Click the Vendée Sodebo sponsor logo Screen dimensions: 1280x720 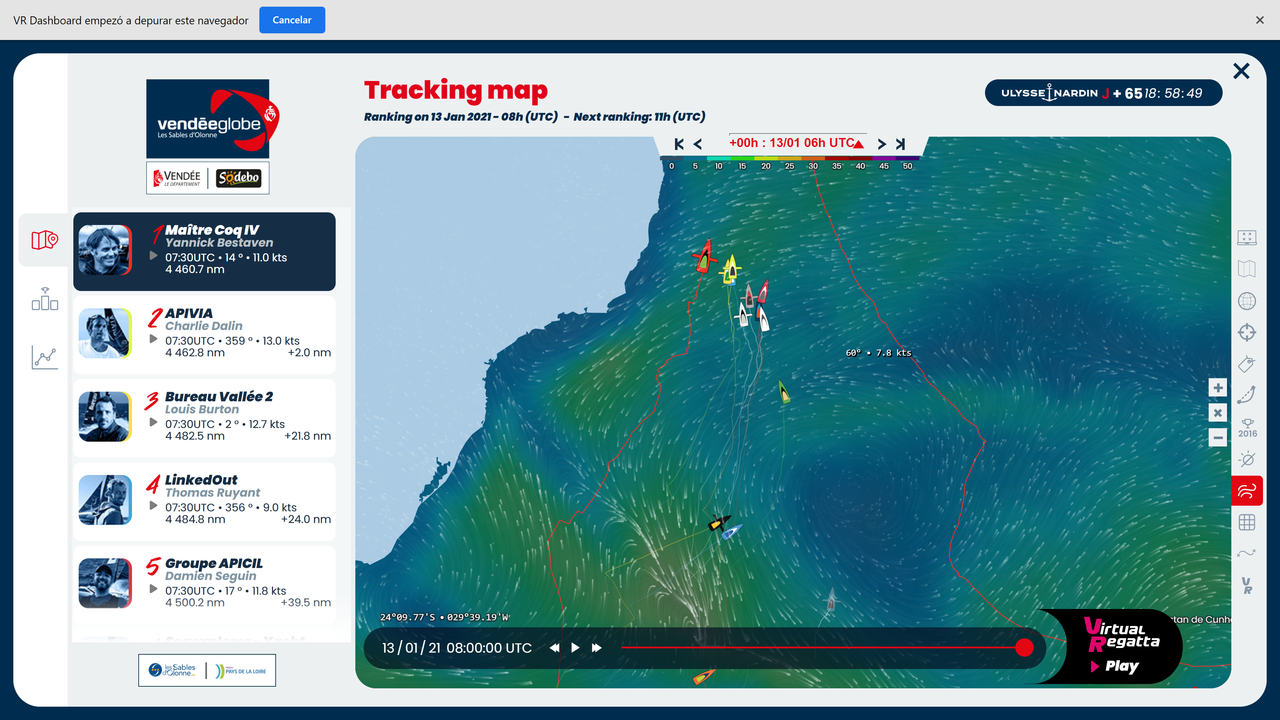click(x=208, y=178)
